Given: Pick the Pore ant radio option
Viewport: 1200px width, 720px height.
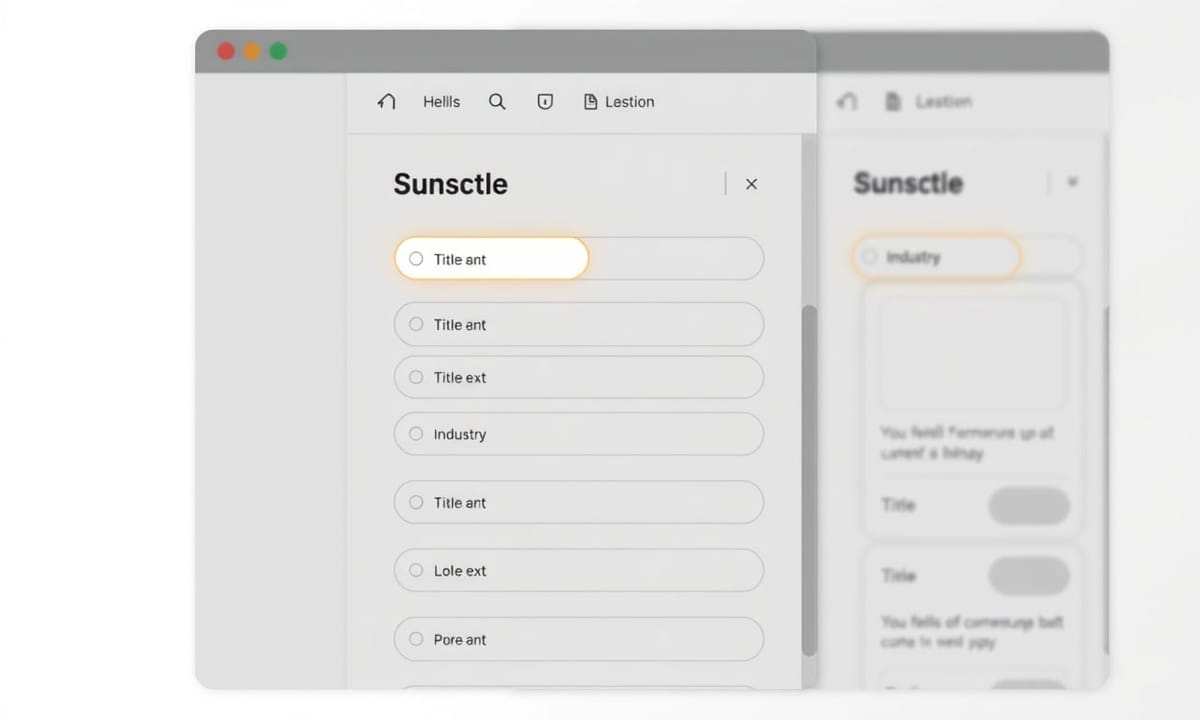Looking at the screenshot, I should (x=416, y=639).
